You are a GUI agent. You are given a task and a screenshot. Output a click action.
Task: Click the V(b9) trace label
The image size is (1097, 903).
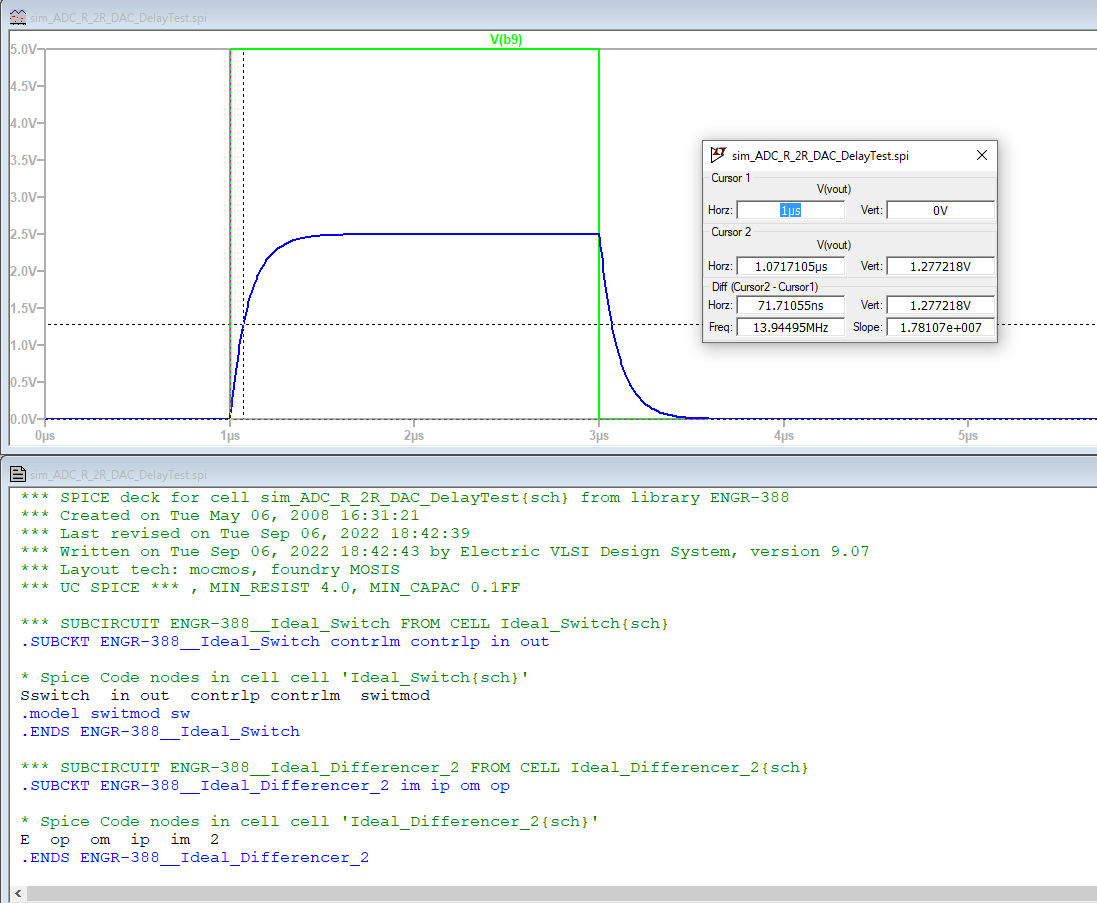pos(506,39)
